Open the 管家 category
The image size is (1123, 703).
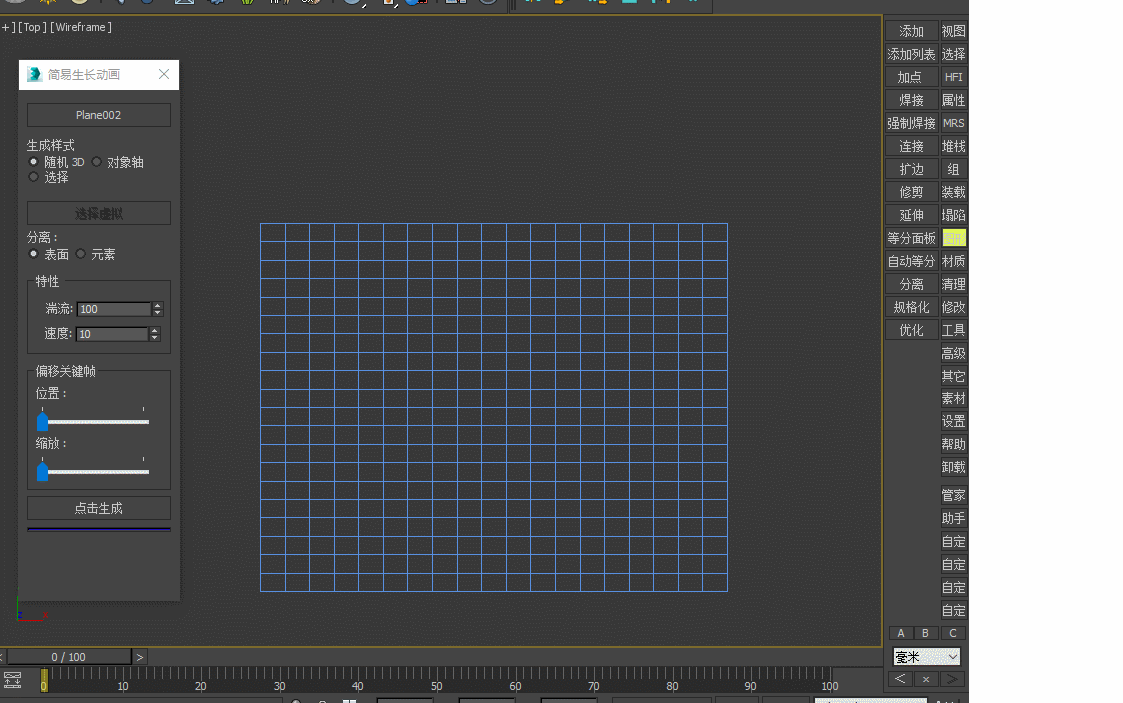pyautogui.click(x=953, y=495)
